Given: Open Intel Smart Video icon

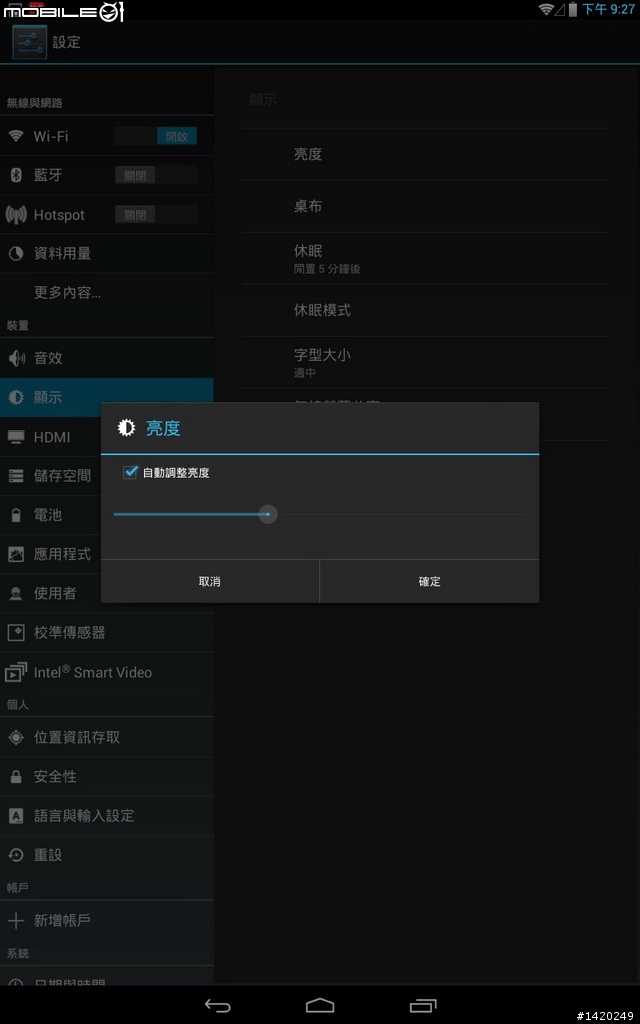Looking at the screenshot, I should coord(16,672).
